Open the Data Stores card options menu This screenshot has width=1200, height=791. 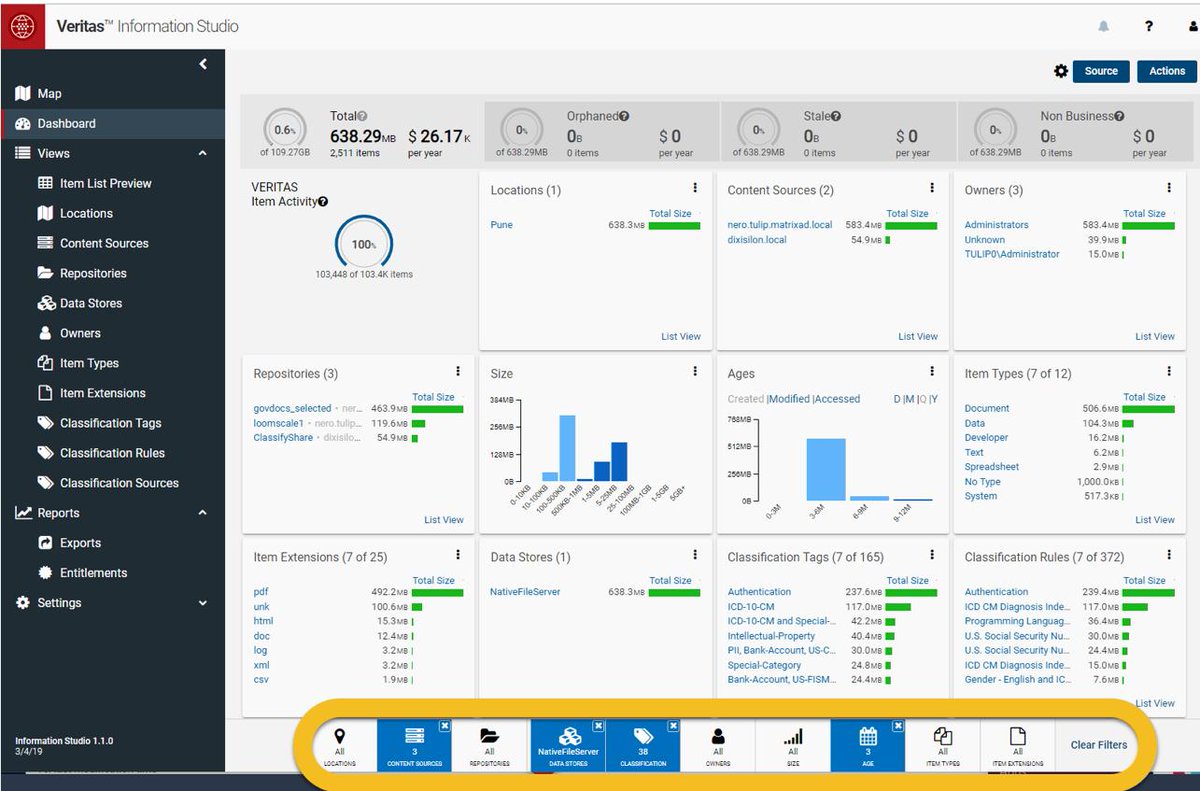click(695, 554)
